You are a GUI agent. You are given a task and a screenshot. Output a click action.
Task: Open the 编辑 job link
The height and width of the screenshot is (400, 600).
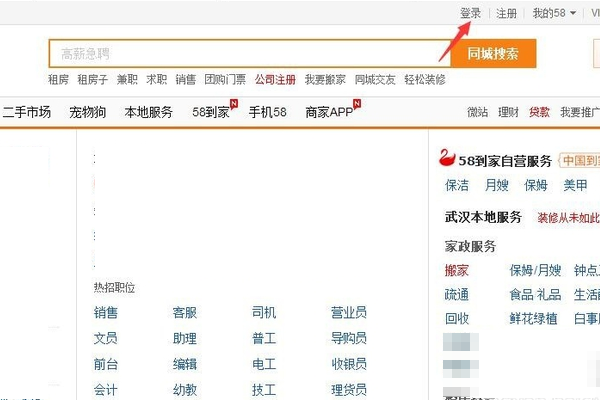click(x=184, y=364)
